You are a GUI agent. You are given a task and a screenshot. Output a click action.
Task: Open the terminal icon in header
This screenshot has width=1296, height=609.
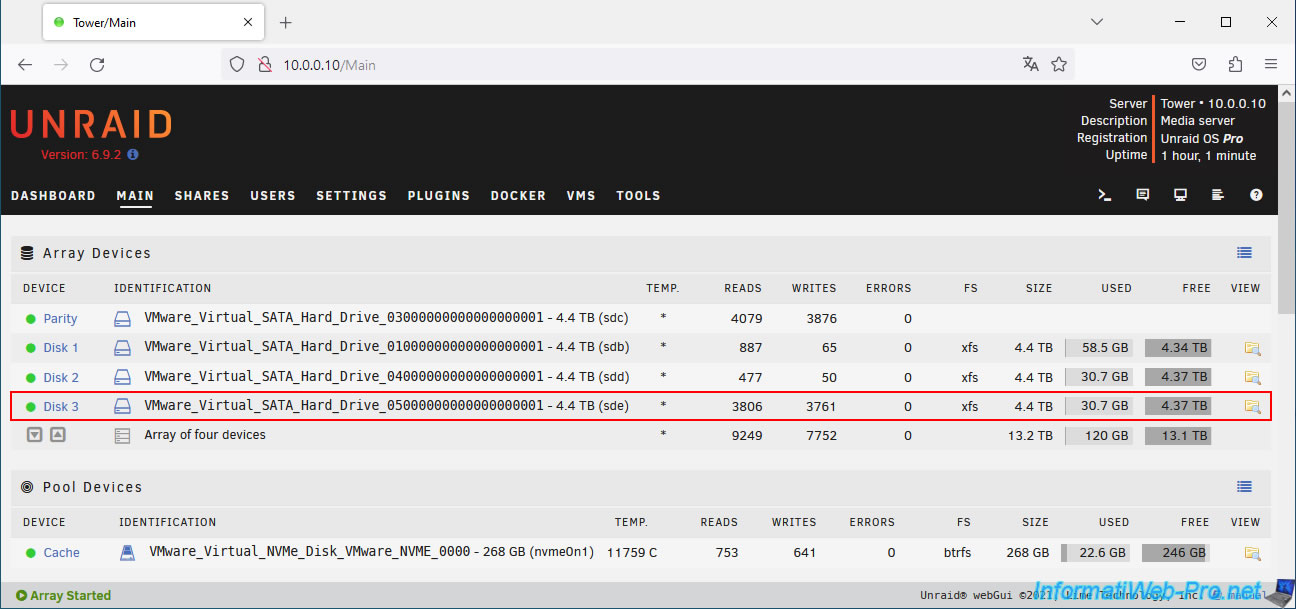click(1105, 196)
